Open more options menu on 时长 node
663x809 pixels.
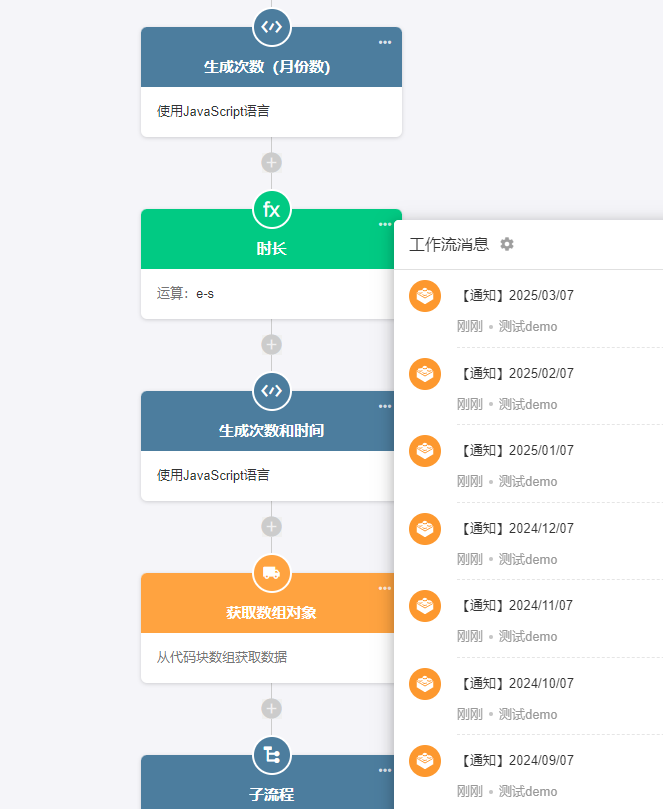pyautogui.click(x=385, y=224)
